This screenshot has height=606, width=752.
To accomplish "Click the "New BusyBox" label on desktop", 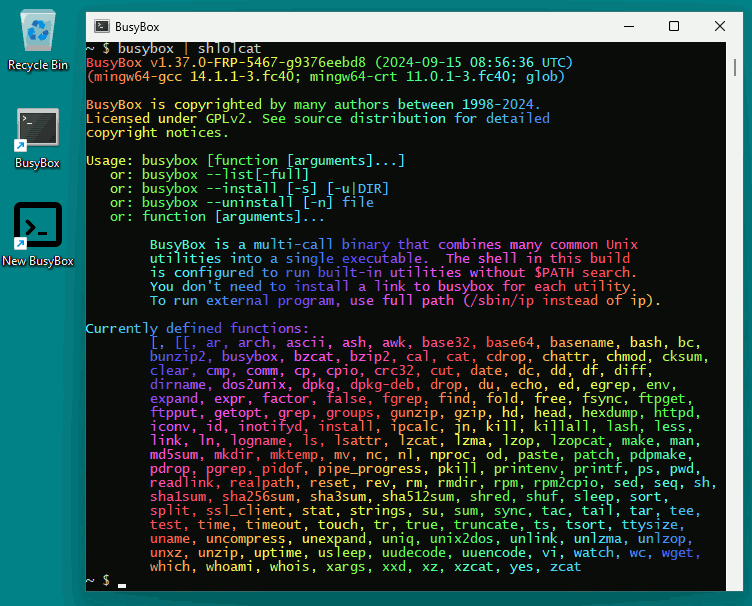I will pyautogui.click(x=38, y=261).
